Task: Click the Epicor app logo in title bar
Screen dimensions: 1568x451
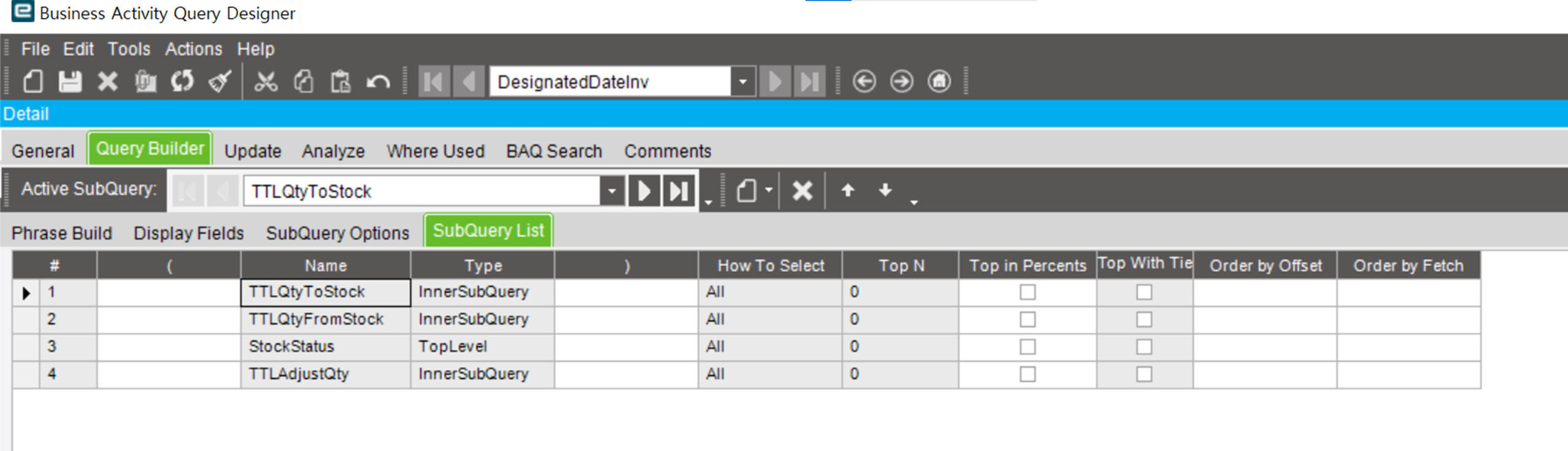Action: point(22,12)
